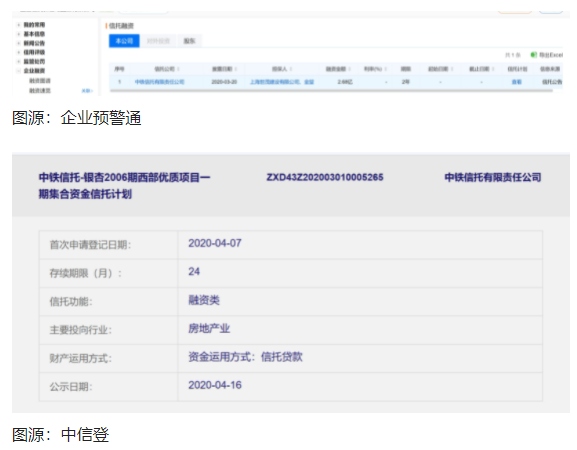Click the 2年 term cell
The image size is (577, 450).
point(406,82)
